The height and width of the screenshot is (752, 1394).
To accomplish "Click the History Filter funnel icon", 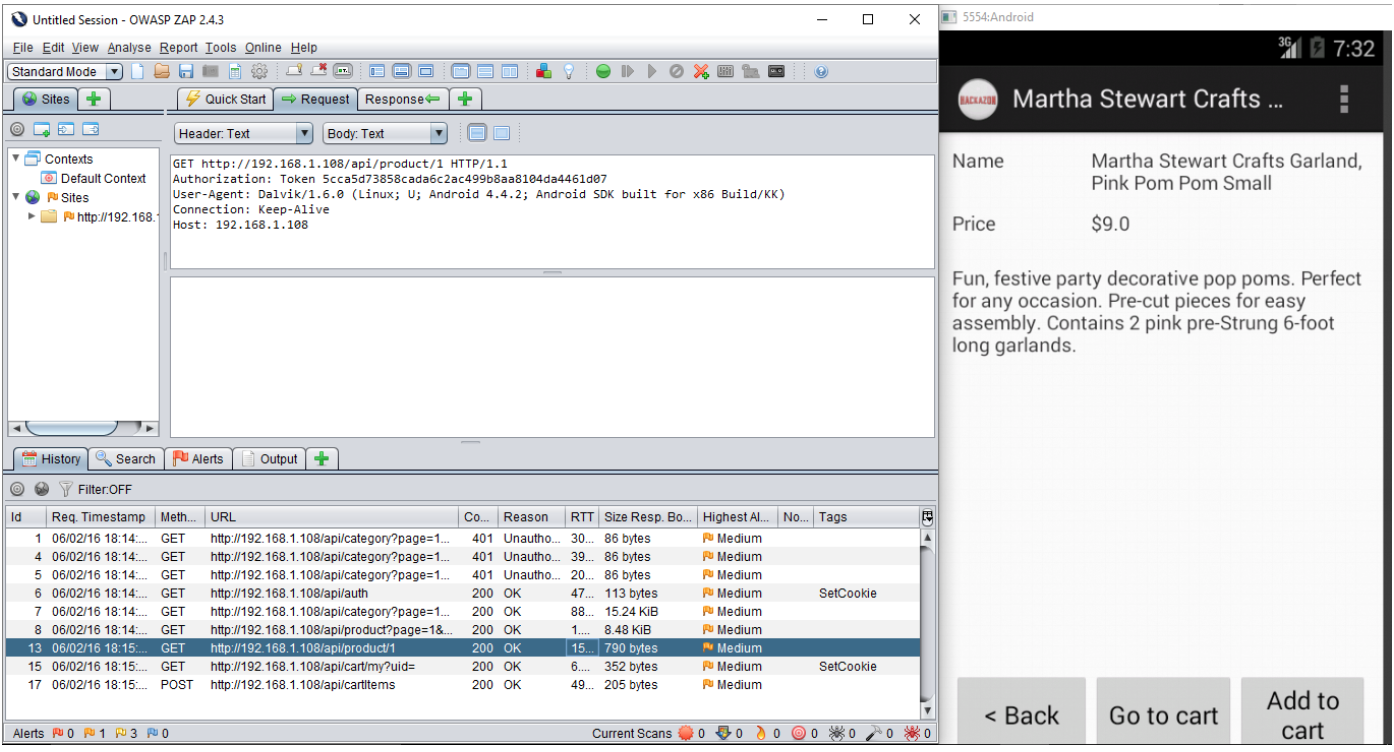I will [66, 490].
